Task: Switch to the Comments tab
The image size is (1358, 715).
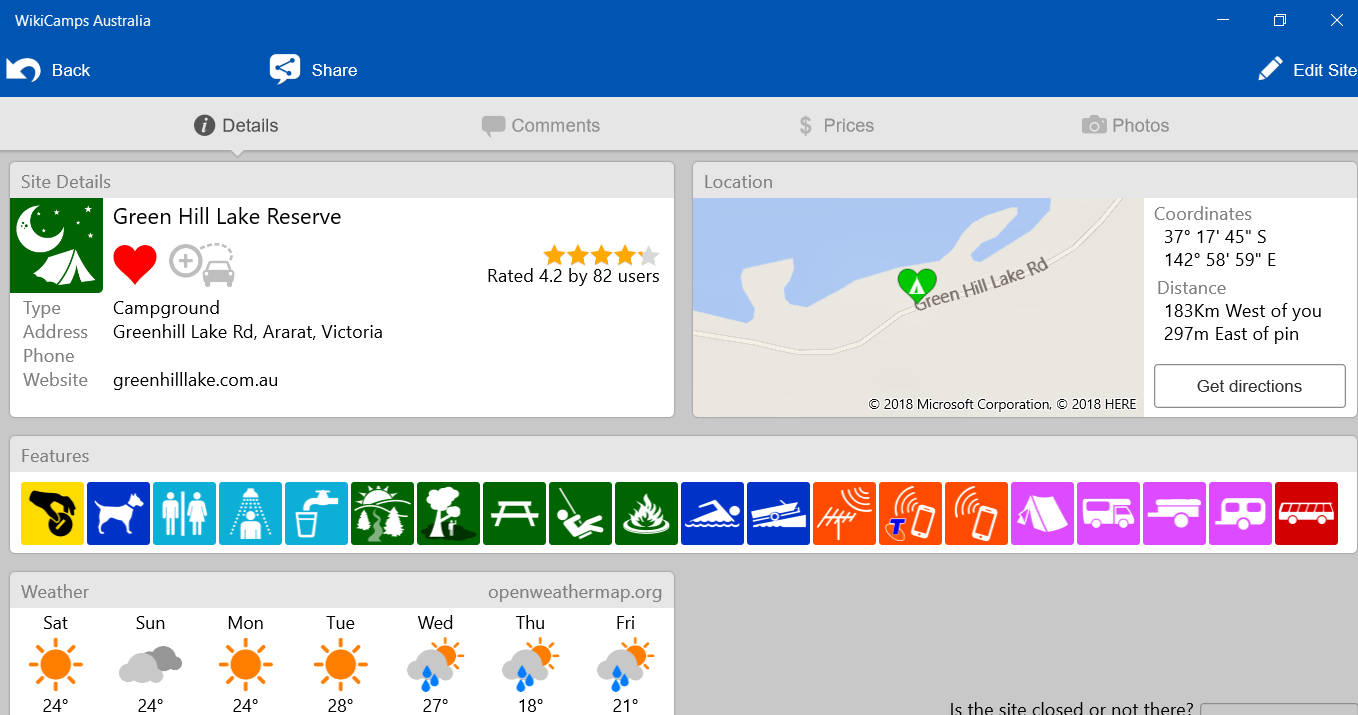Action: click(x=541, y=126)
